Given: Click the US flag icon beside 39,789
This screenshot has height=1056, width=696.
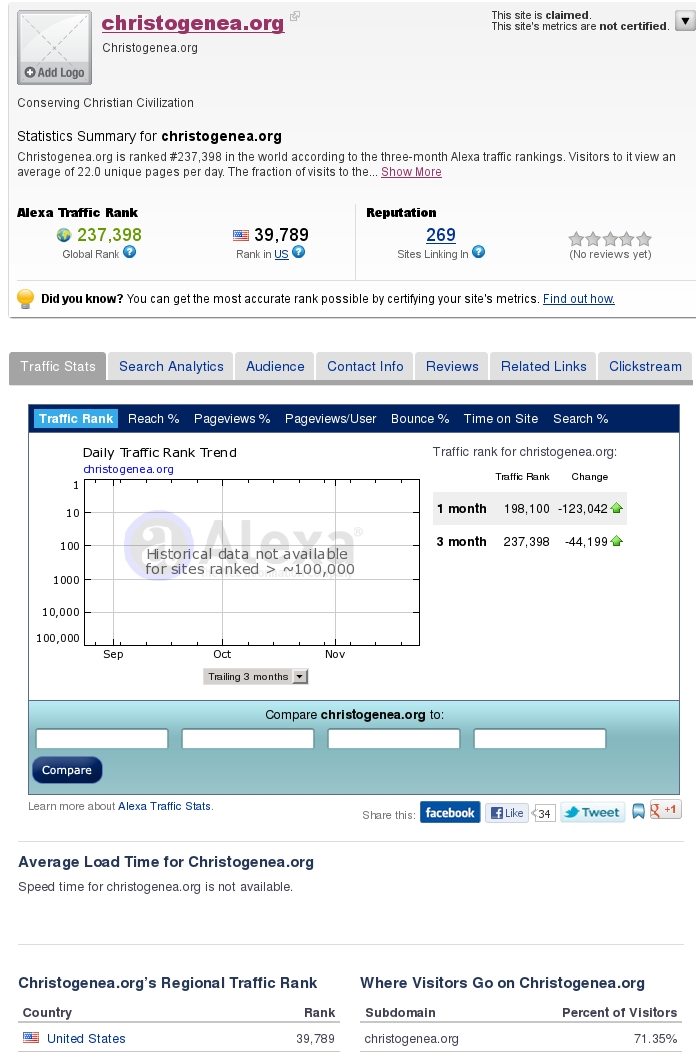Looking at the screenshot, I should [x=241, y=235].
